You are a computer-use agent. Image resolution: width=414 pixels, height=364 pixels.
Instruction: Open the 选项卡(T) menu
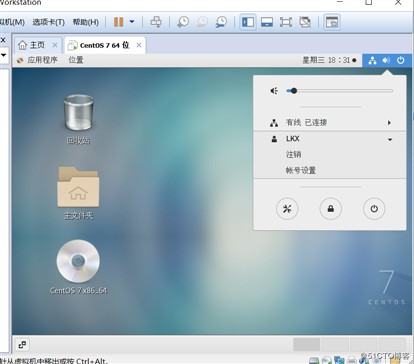click(48, 22)
